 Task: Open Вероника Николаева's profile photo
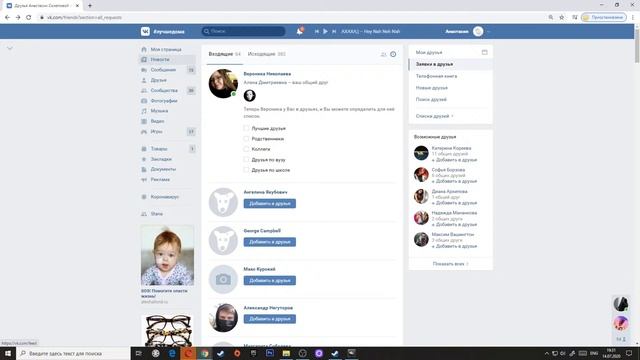pos(223,84)
